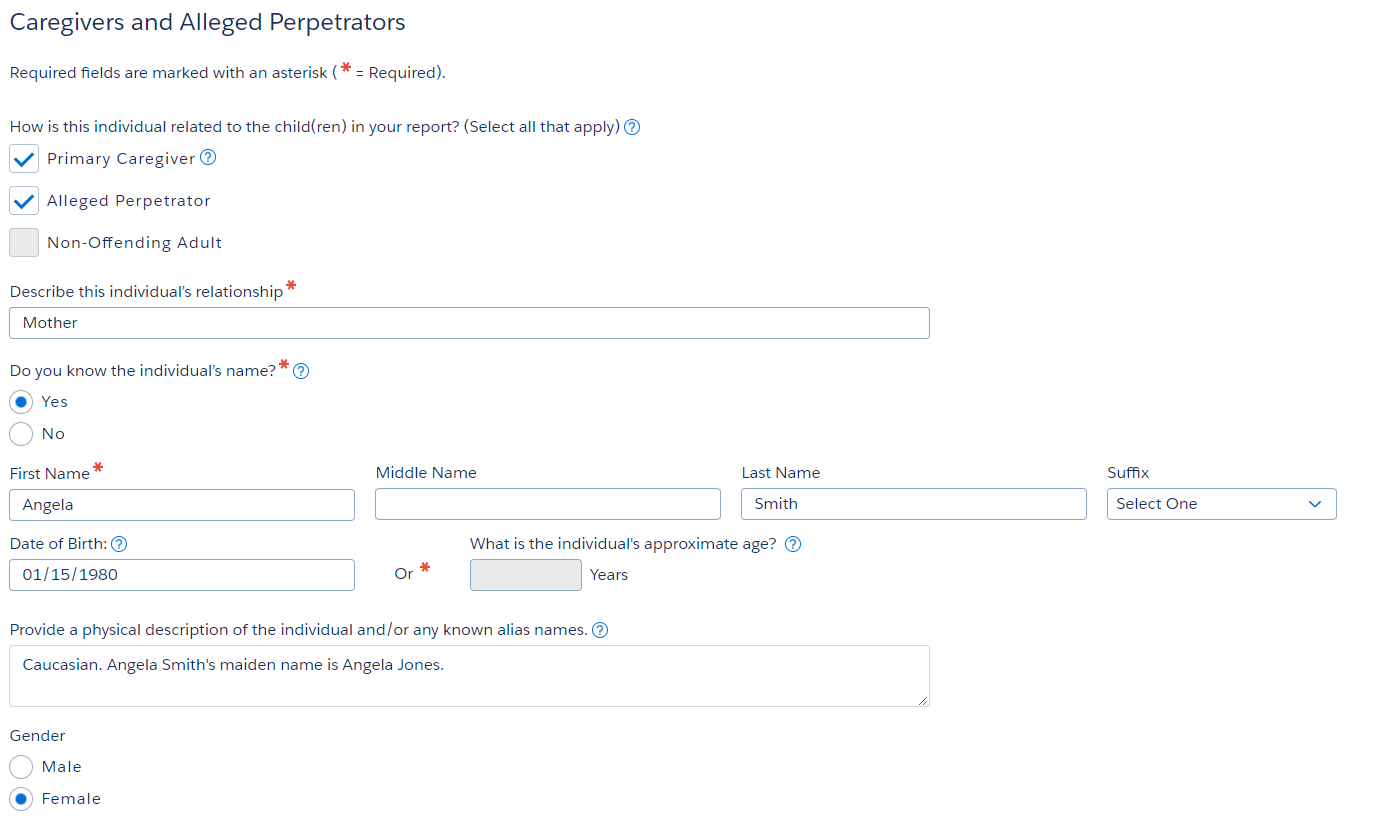Select Yes for knowing individual's name
The height and width of the screenshot is (816, 1398).
click(21, 402)
